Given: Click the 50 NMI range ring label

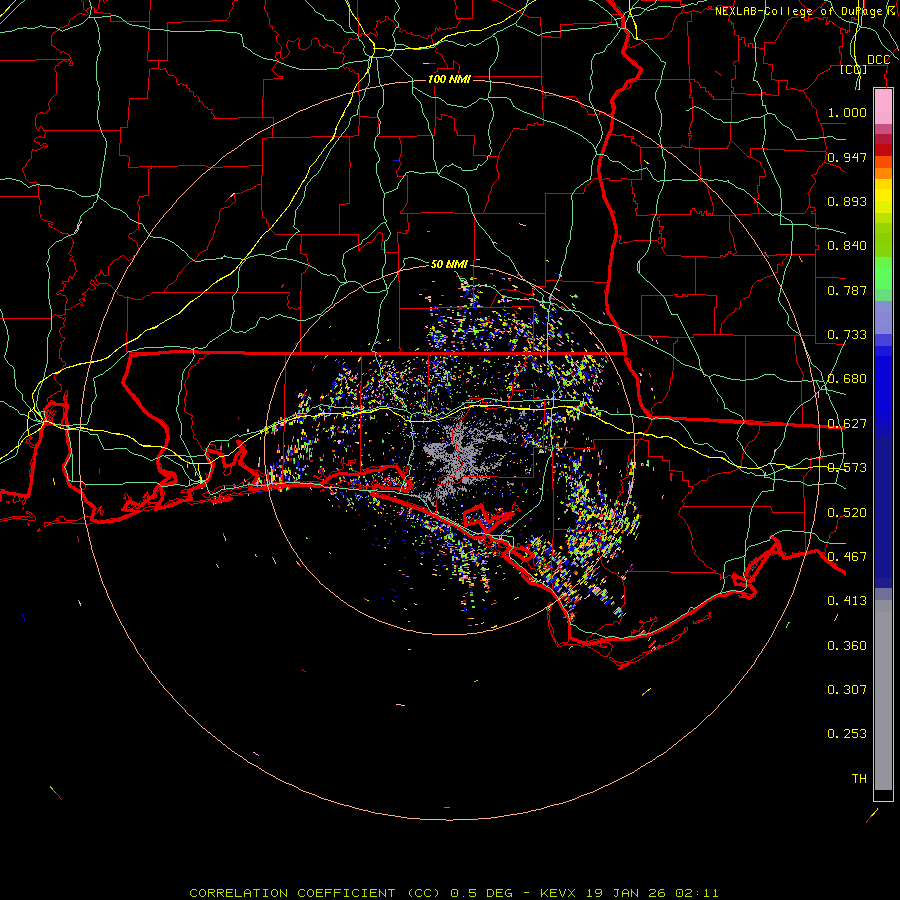Looking at the screenshot, I should pyautogui.click(x=449, y=264).
